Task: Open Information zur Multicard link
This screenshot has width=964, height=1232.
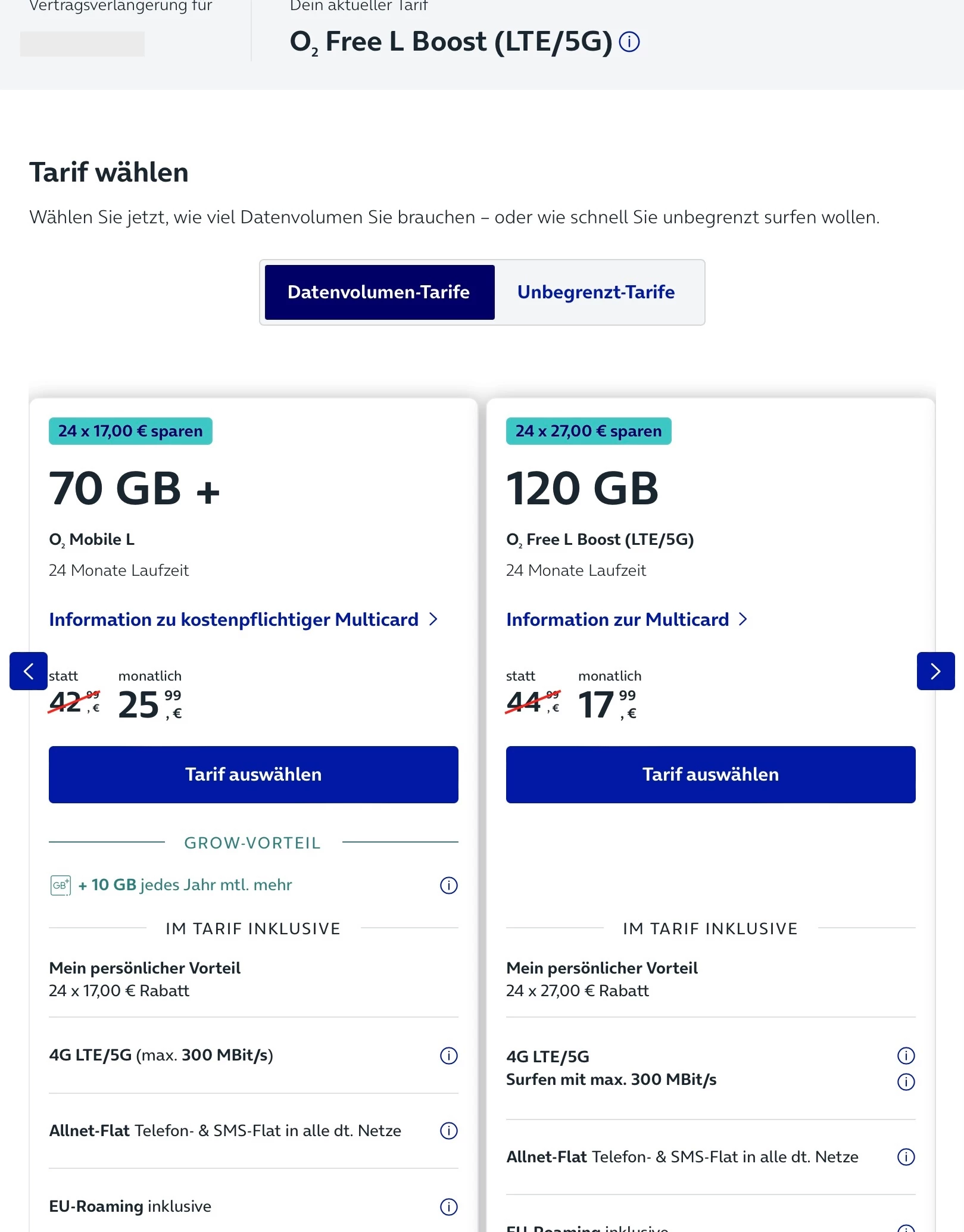Action: tap(626, 619)
